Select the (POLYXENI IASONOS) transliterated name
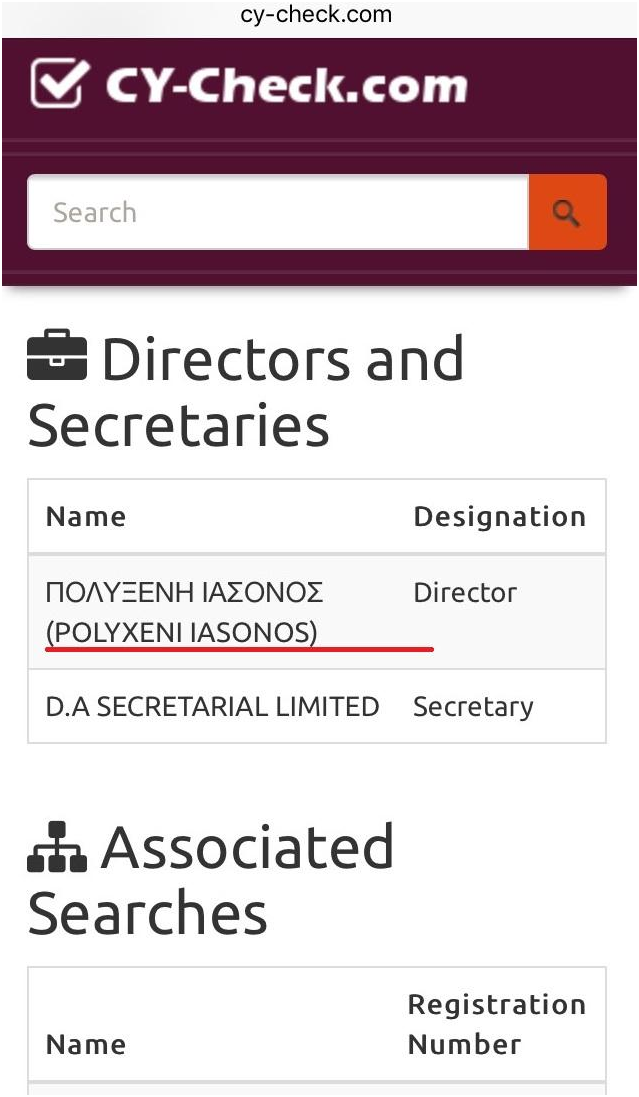The image size is (639, 1097). pyautogui.click(x=181, y=632)
